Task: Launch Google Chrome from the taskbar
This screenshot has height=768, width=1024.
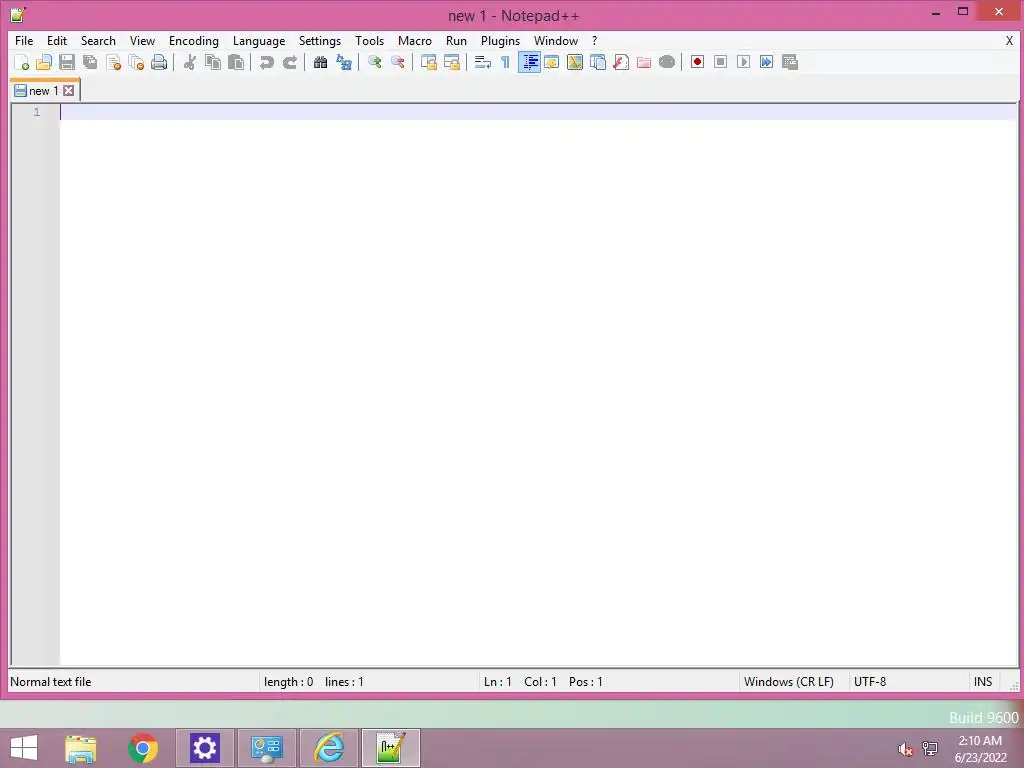Action: coord(143,748)
